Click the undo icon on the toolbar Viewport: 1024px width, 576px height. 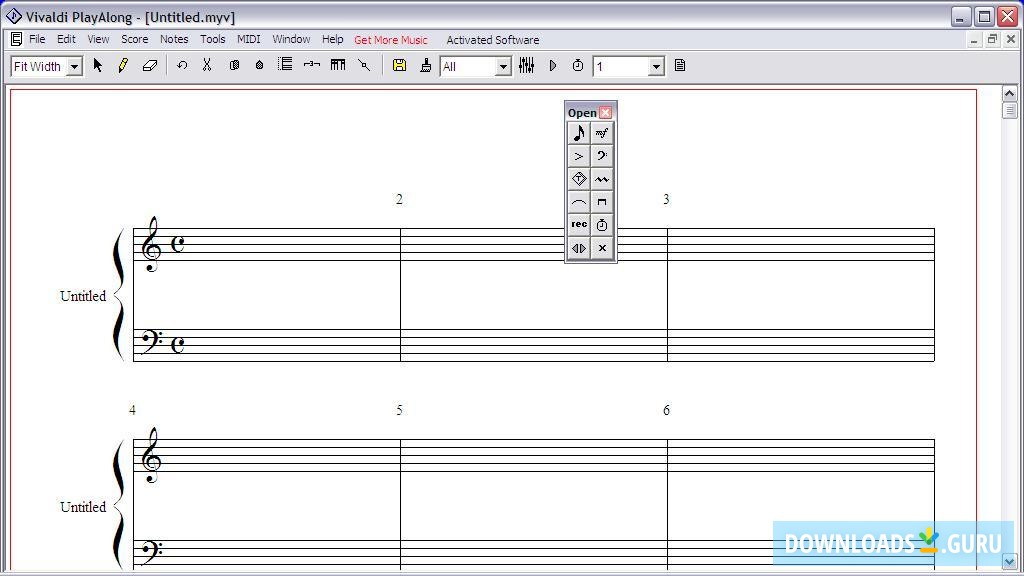181,66
